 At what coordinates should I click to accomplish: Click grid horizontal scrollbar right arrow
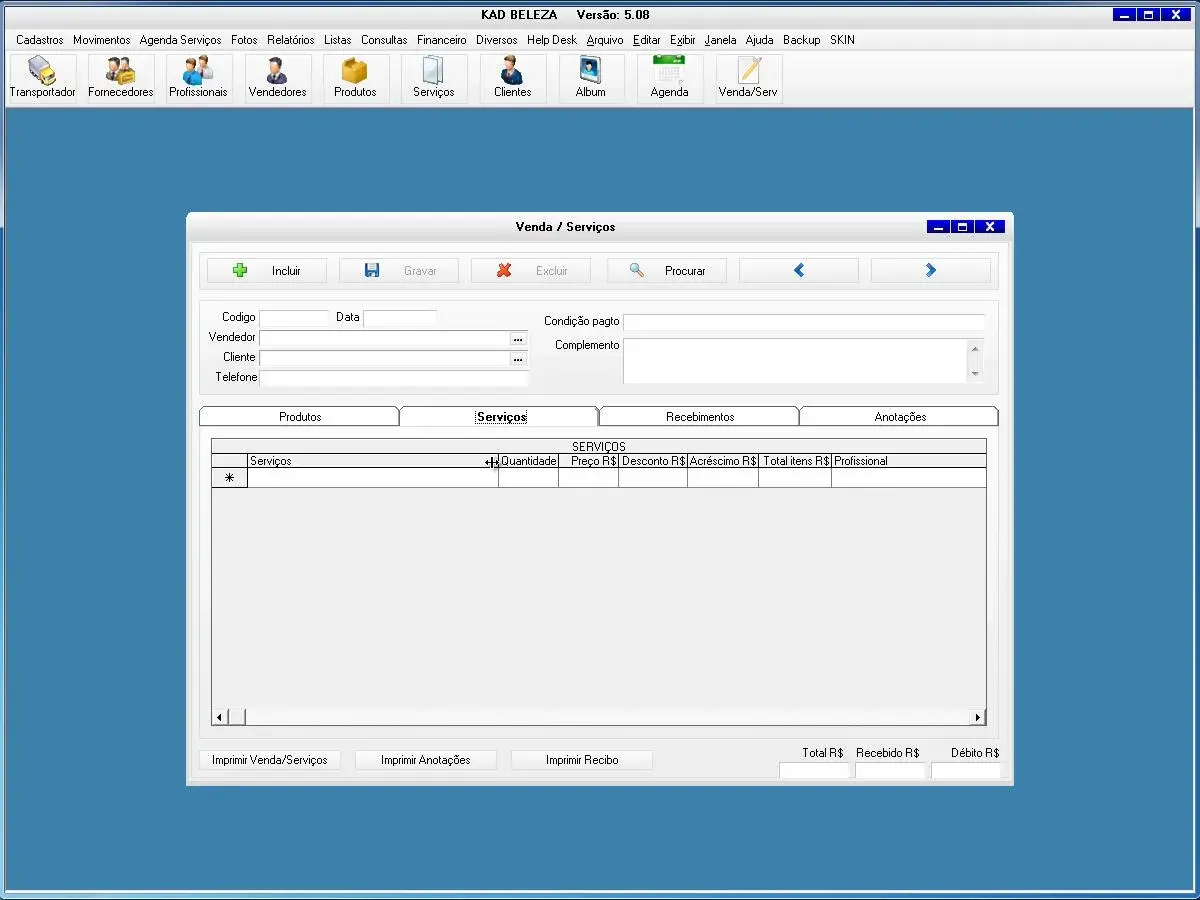(x=978, y=717)
